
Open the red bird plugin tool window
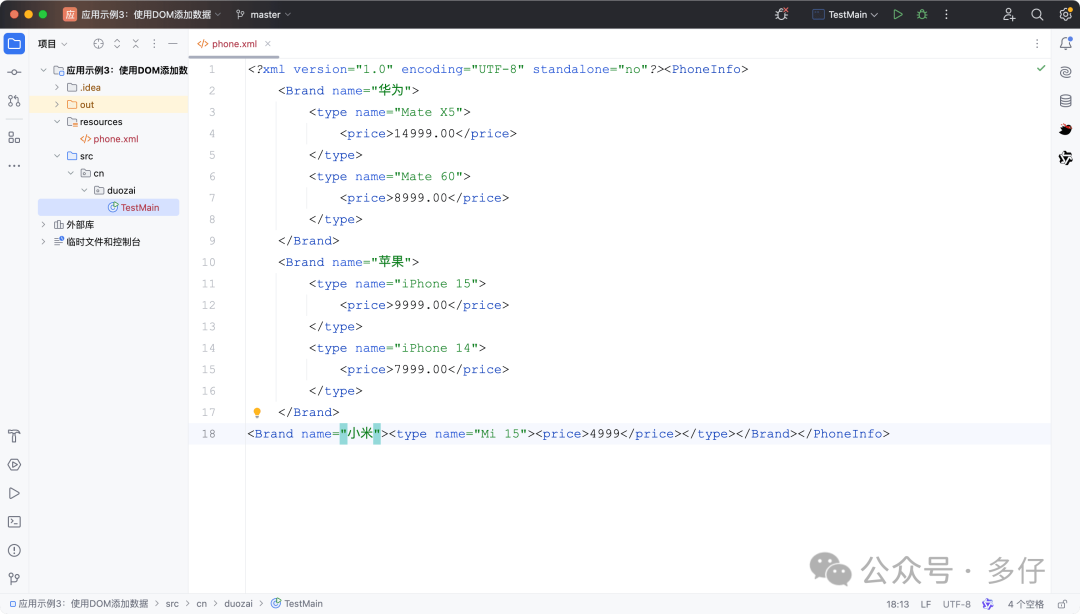pyautogui.click(x=1066, y=130)
